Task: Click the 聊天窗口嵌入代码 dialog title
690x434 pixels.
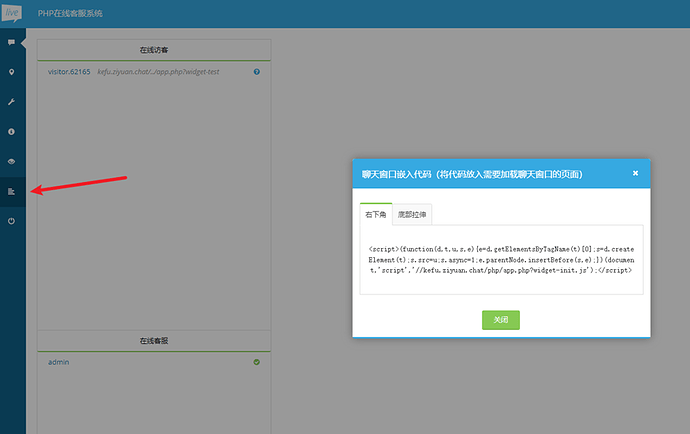Action: [x=472, y=174]
